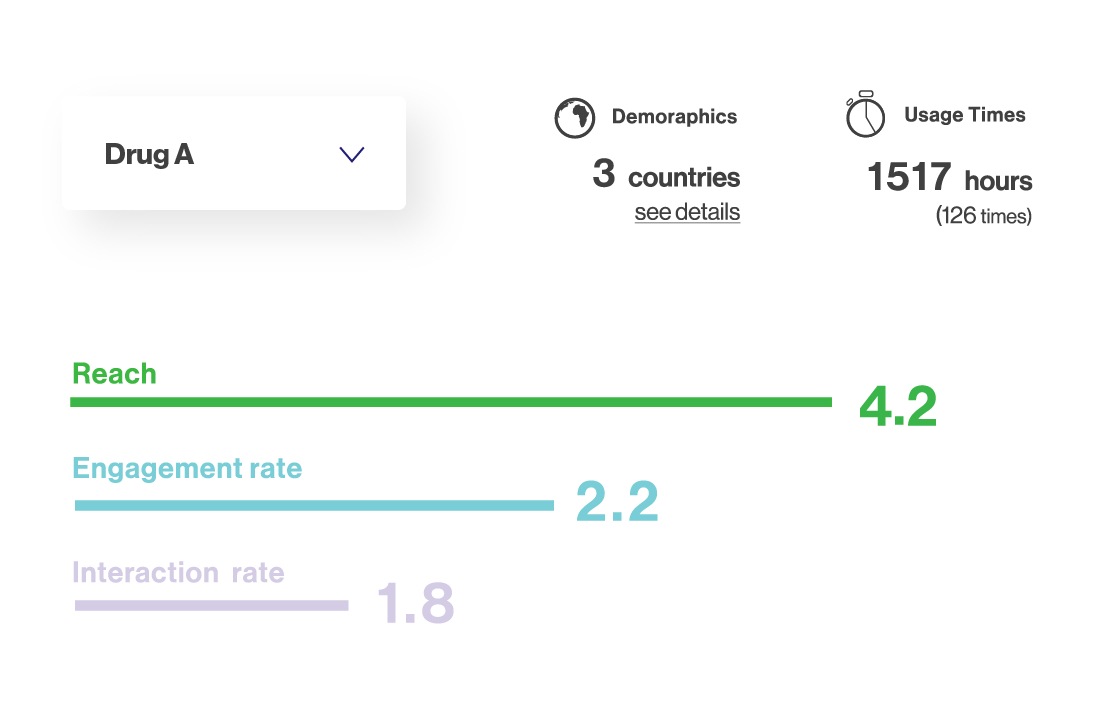Click the teal Engagement rate bar

click(x=314, y=505)
